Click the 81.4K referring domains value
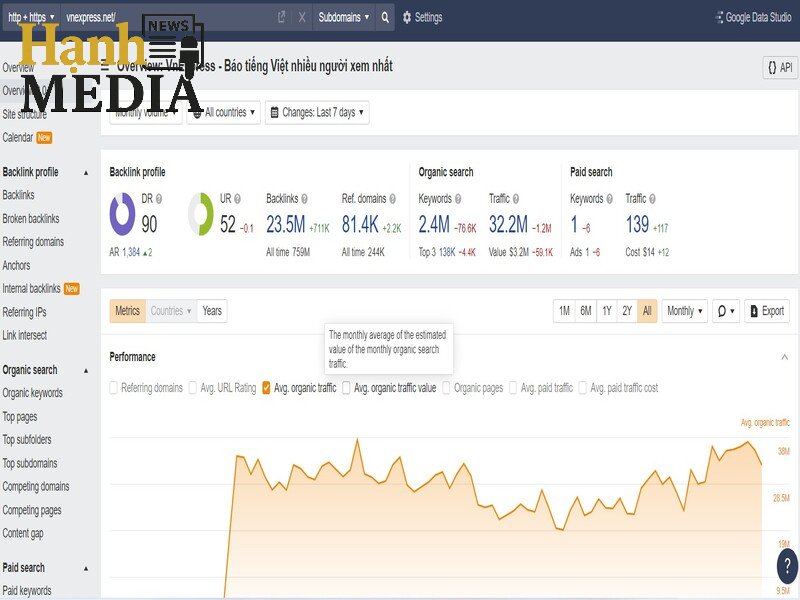This screenshot has width=800, height=600. click(360, 224)
